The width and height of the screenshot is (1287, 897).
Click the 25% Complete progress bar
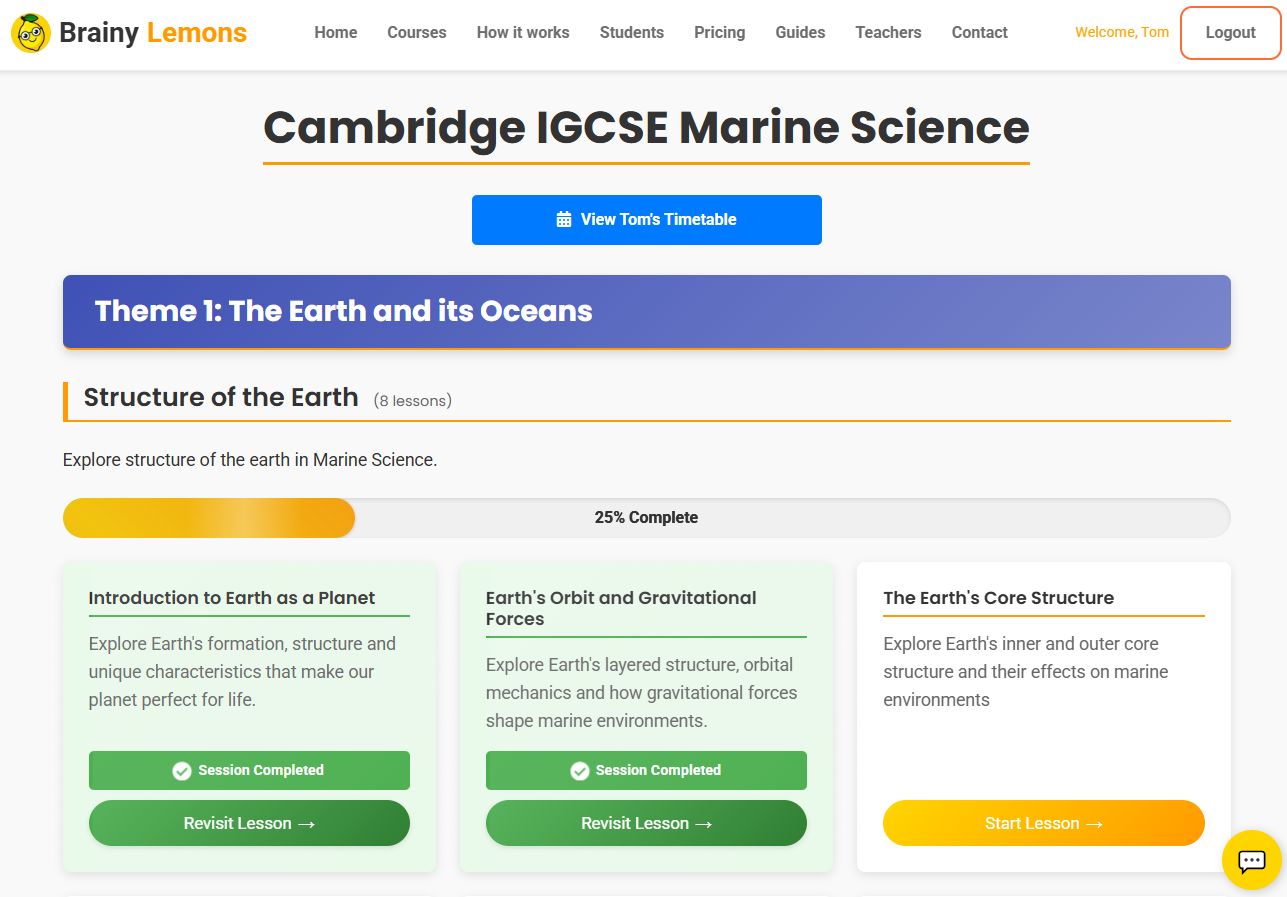646,518
